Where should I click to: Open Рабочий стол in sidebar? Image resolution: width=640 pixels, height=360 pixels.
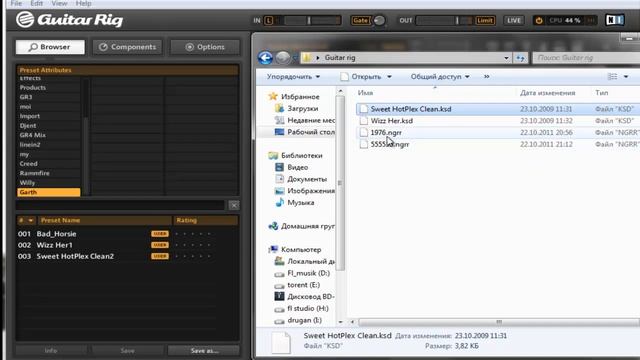(x=304, y=132)
